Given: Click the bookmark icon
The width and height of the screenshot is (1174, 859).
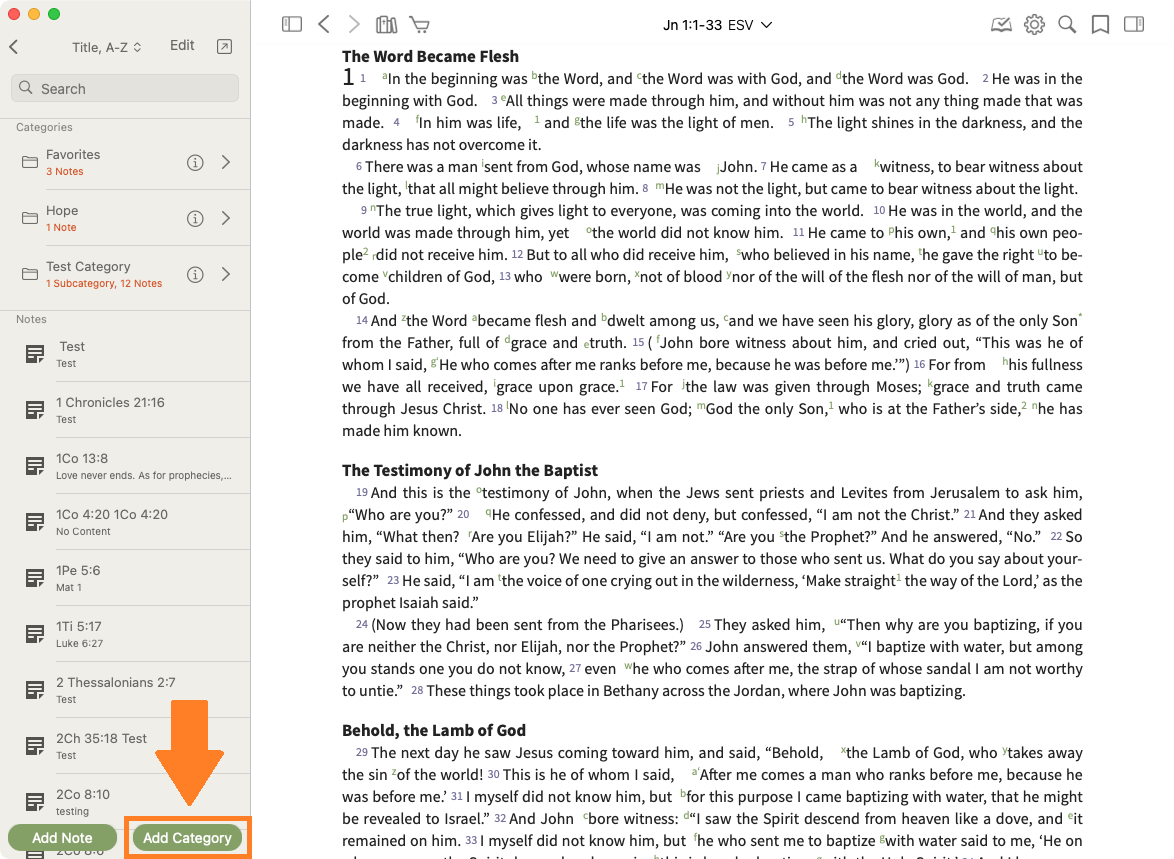Looking at the screenshot, I should click(1100, 25).
